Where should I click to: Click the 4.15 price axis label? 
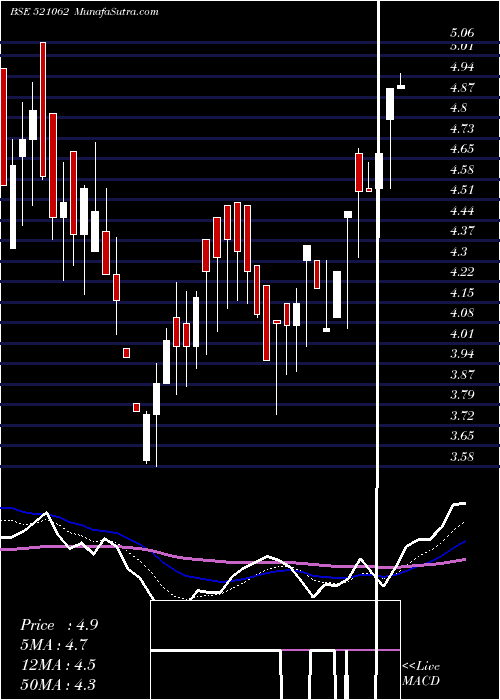pos(462,293)
